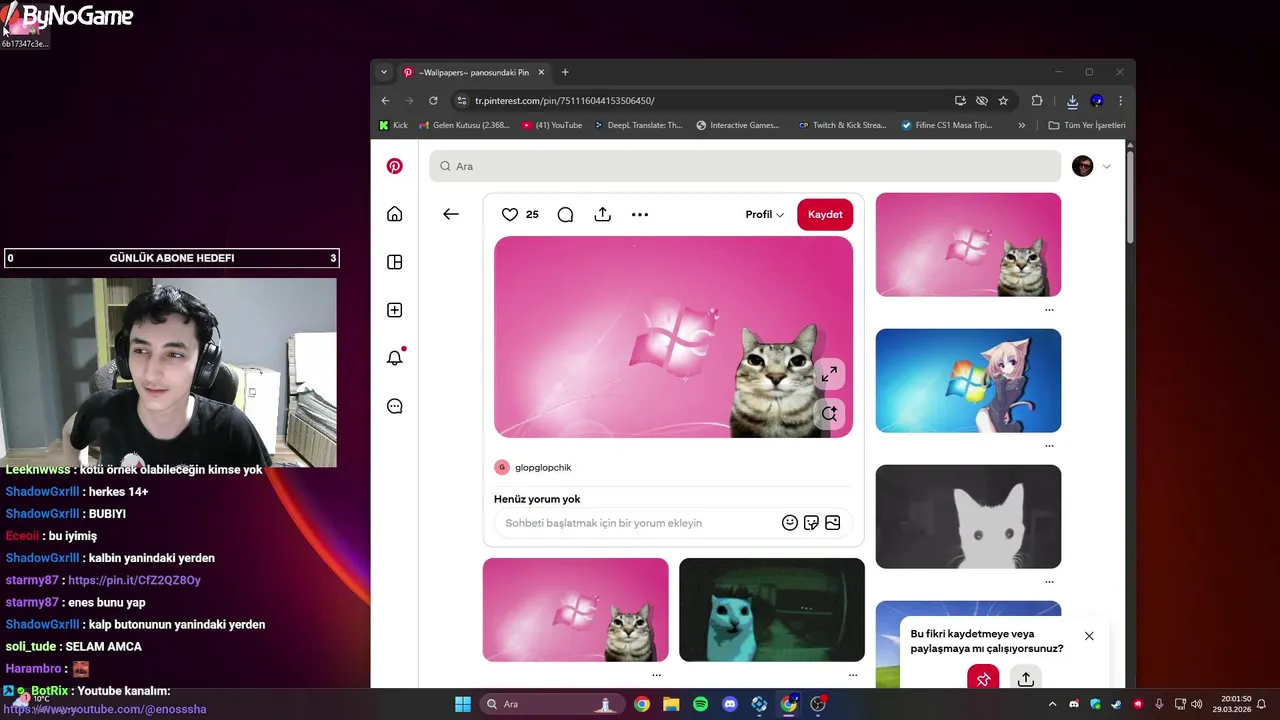Open the boards icon in Pinterest sidebar
This screenshot has height=720, width=1280.
coord(395,262)
